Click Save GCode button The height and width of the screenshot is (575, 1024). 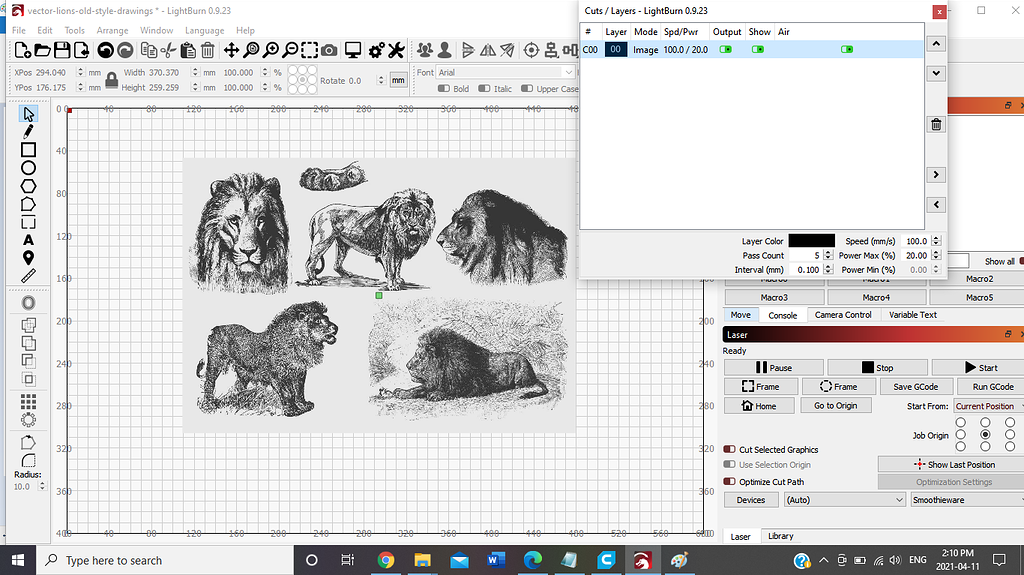tap(916, 387)
